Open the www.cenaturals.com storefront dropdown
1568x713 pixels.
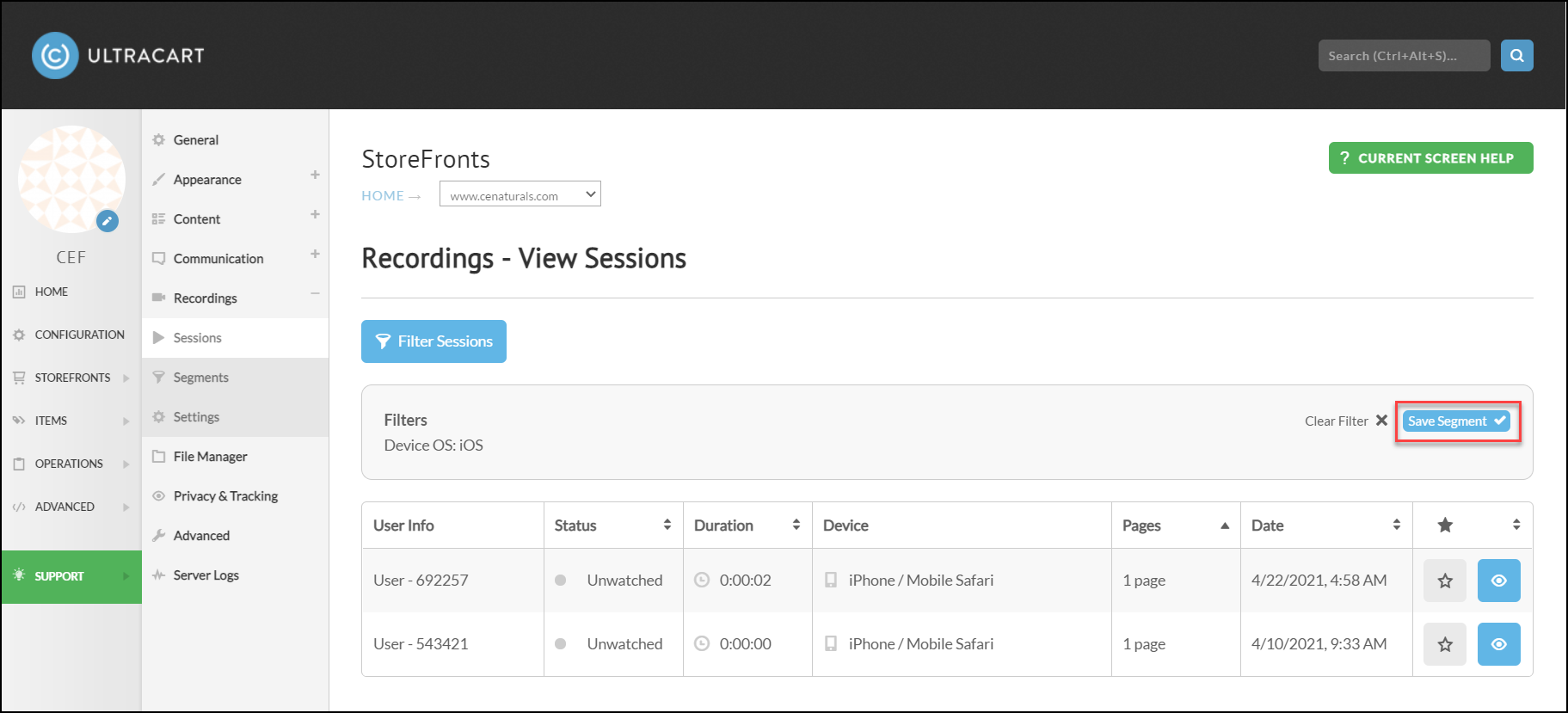click(x=520, y=194)
